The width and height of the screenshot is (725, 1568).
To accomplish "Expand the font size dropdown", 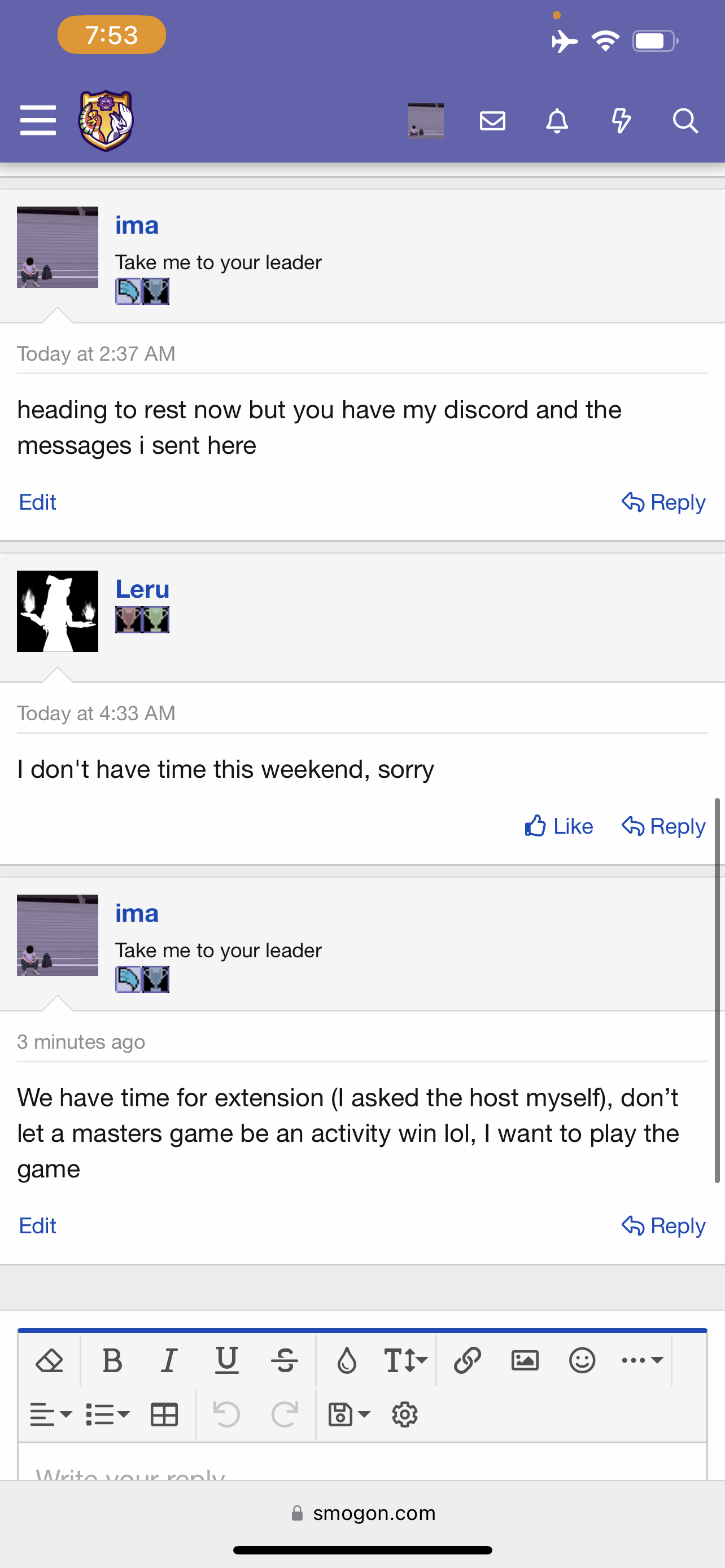I will (405, 1360).
